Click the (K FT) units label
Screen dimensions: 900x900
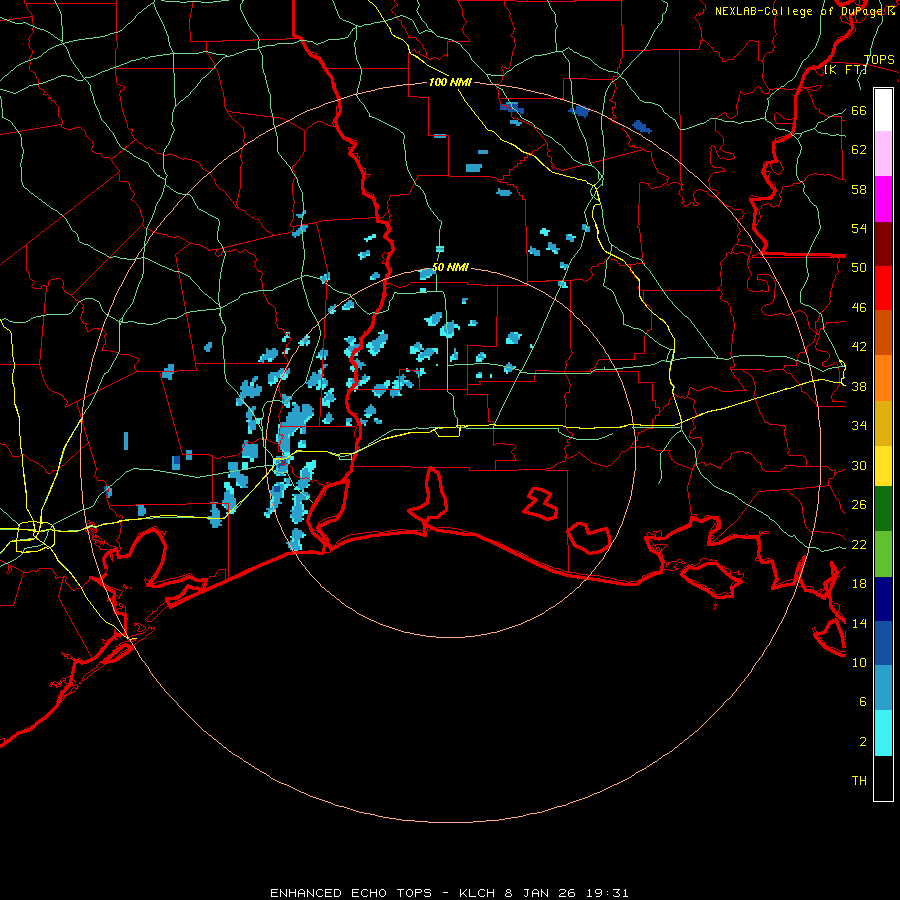coord(845,70)
